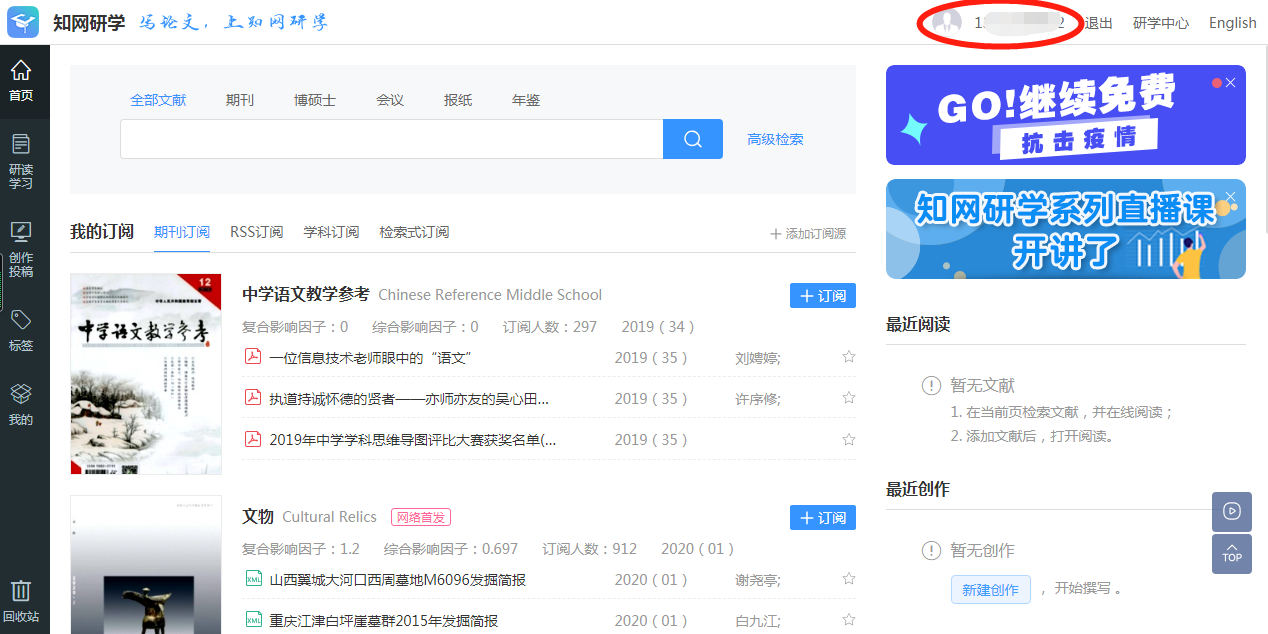This screenshot has height=634, width=1268.
Task: Click the 网络首发 tag beside Cultural Relics
Action: click(x=421, y=517)
